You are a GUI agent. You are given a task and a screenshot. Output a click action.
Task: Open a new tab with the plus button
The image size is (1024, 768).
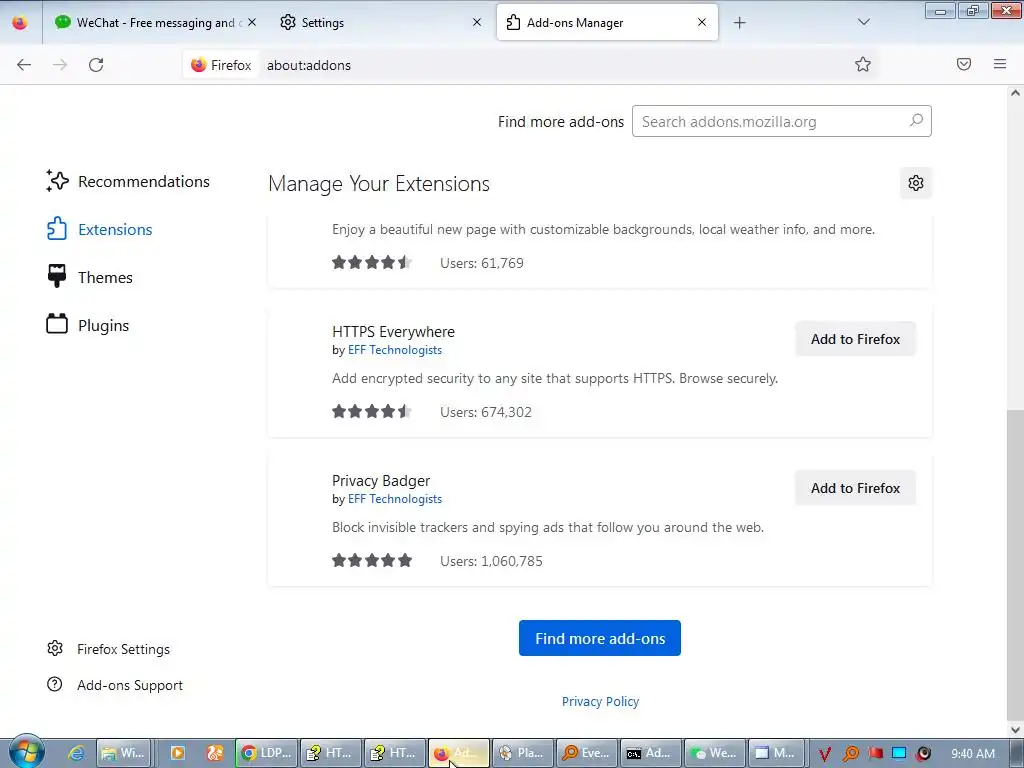(739, 23)
